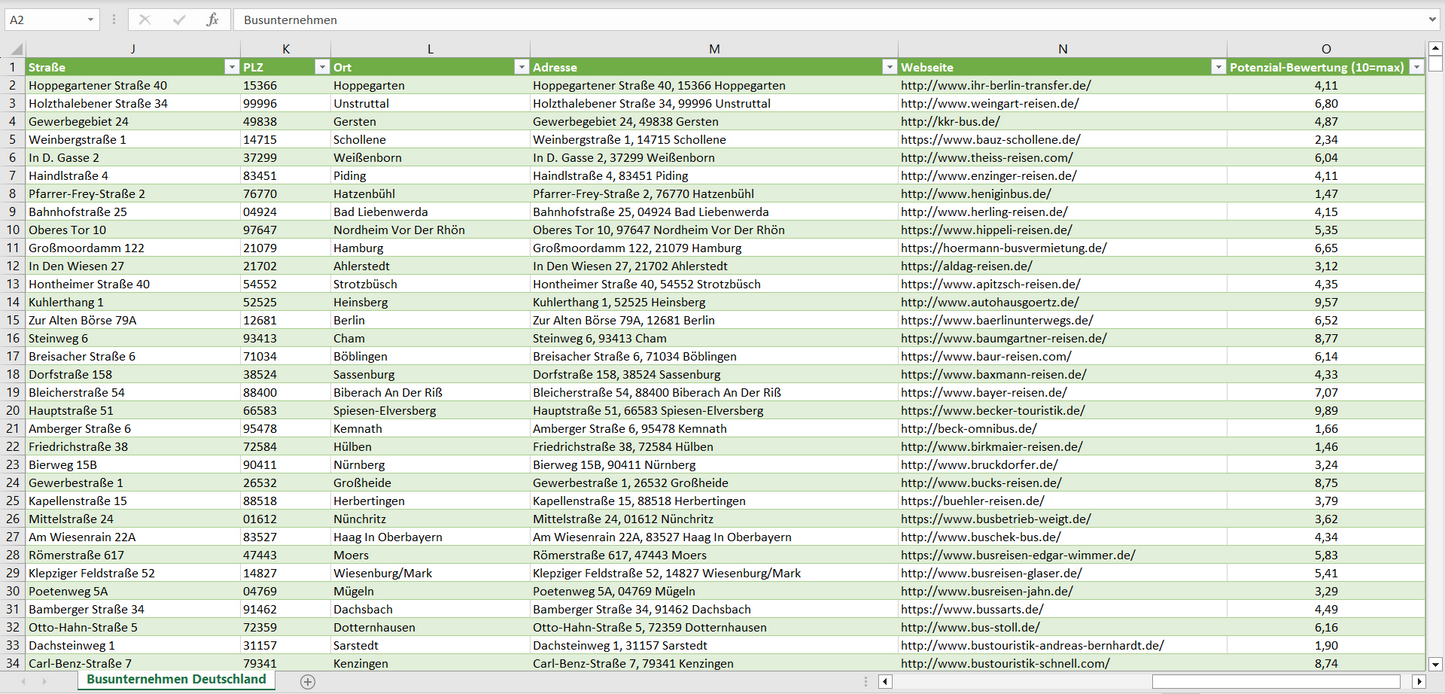This screenshot has width=1445, height=694.
Task: Click the vertical scrollbar down arrow
Action: coord(1436,663)
